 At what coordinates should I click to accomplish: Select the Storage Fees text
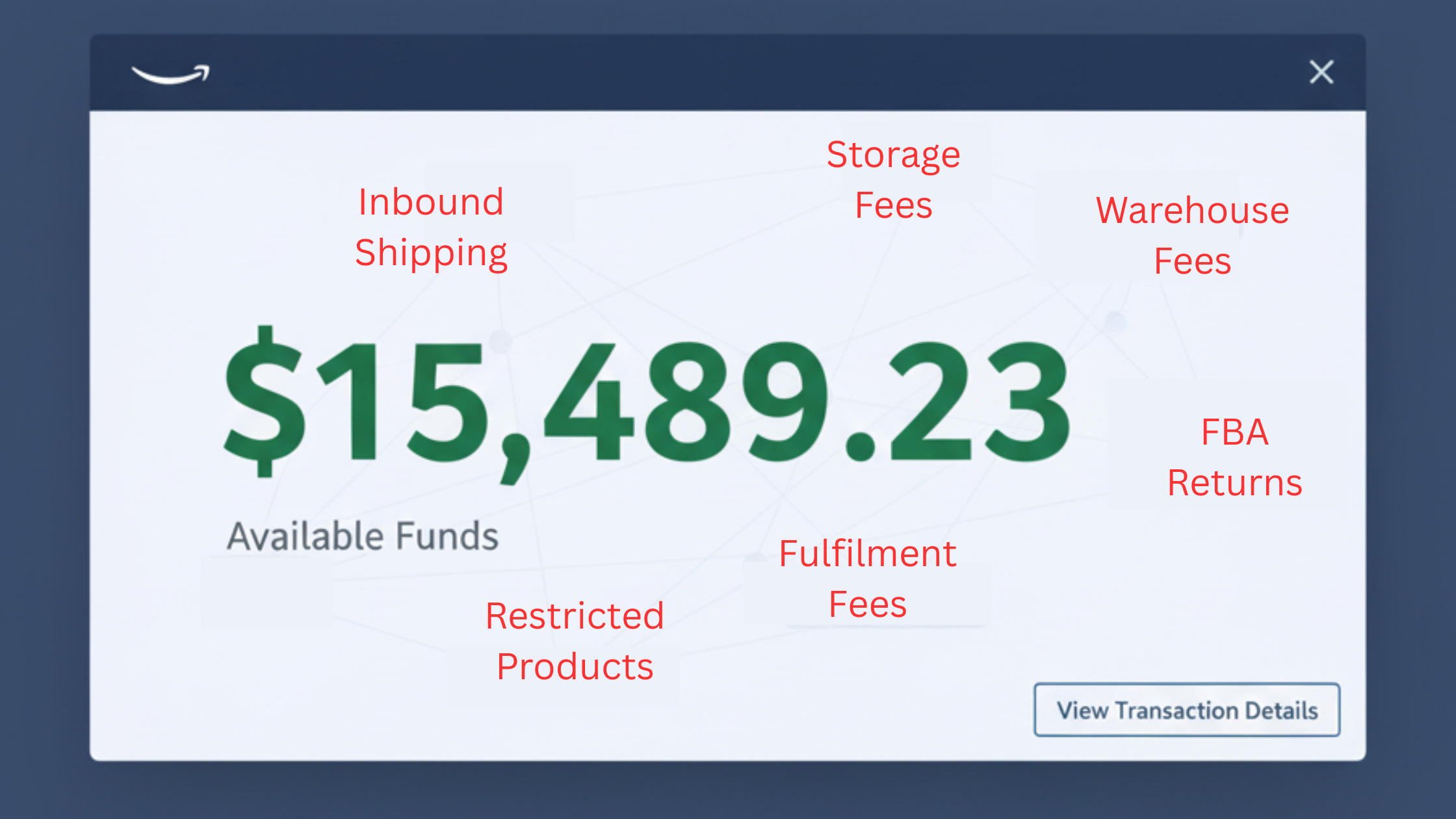click(893, 180)
